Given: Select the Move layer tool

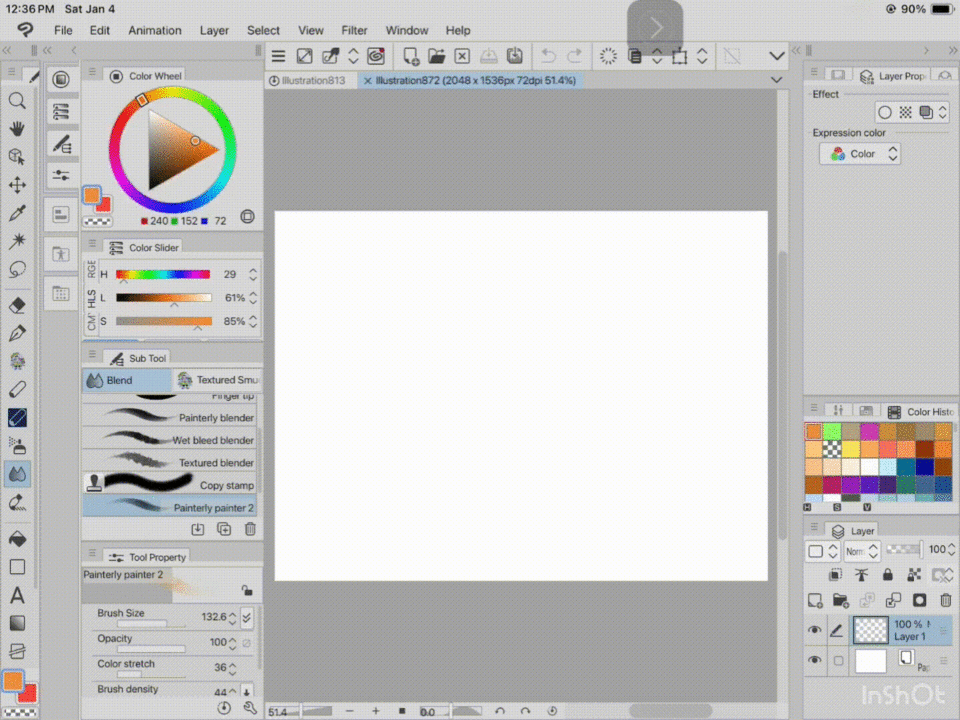Looking at the screenshot, I should (x=17, y=185).
